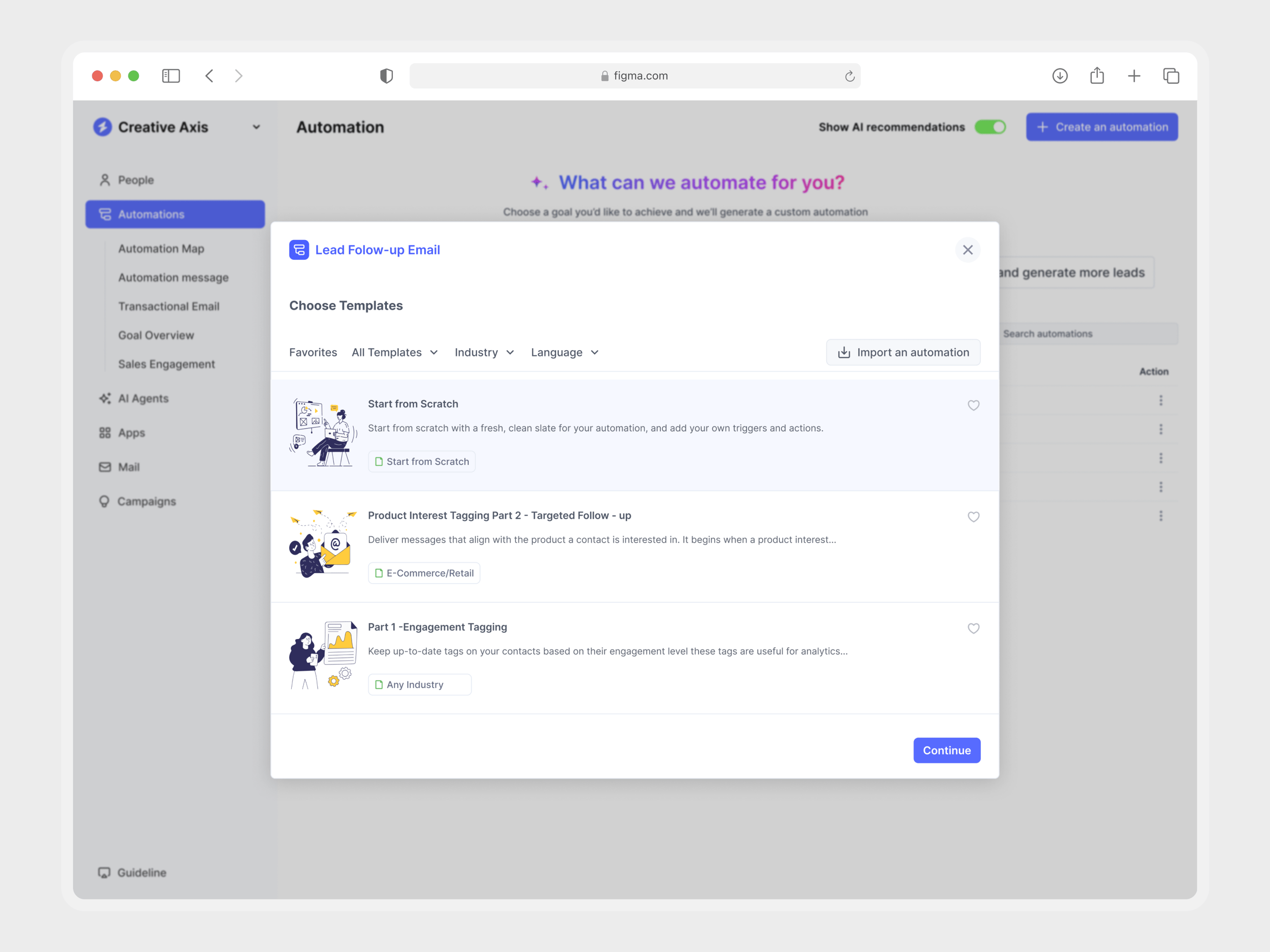Viewport: 1270px width, 952px height.
Task: Select Transactional Email in the sidebar
Action: (168, 306)
